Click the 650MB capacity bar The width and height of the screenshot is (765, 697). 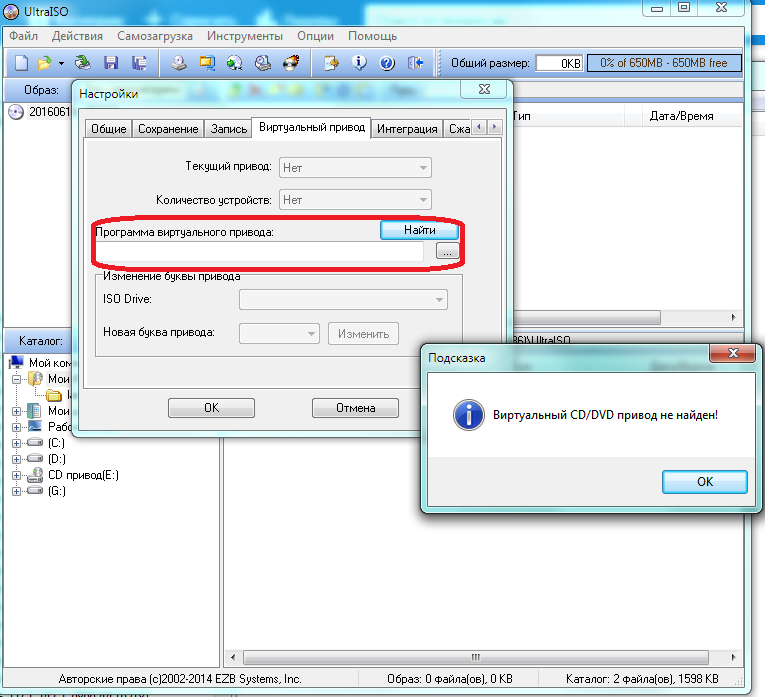[664, 63]
